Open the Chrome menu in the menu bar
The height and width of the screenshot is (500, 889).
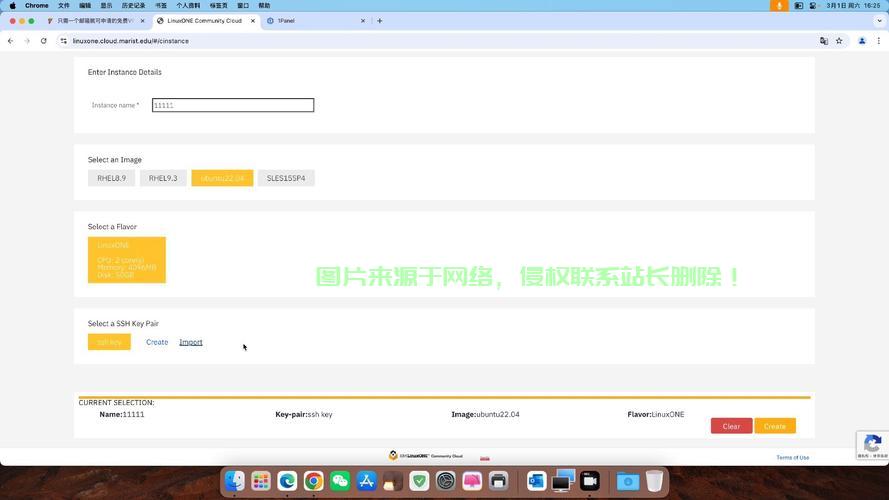click(x=37, y=5)
